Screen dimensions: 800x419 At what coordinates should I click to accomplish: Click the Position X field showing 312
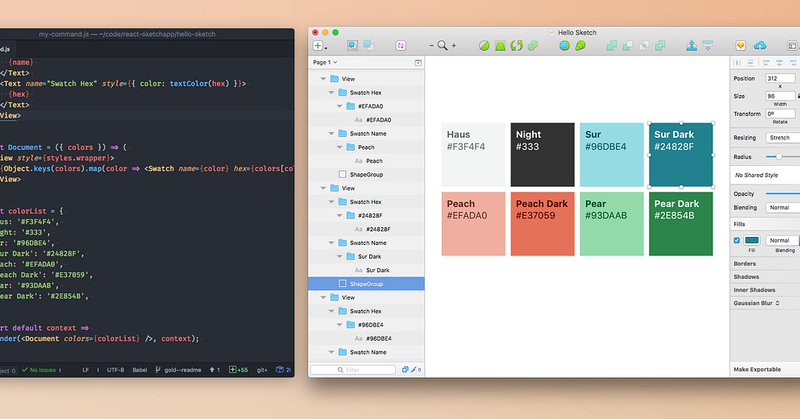[x=780, y=79]
